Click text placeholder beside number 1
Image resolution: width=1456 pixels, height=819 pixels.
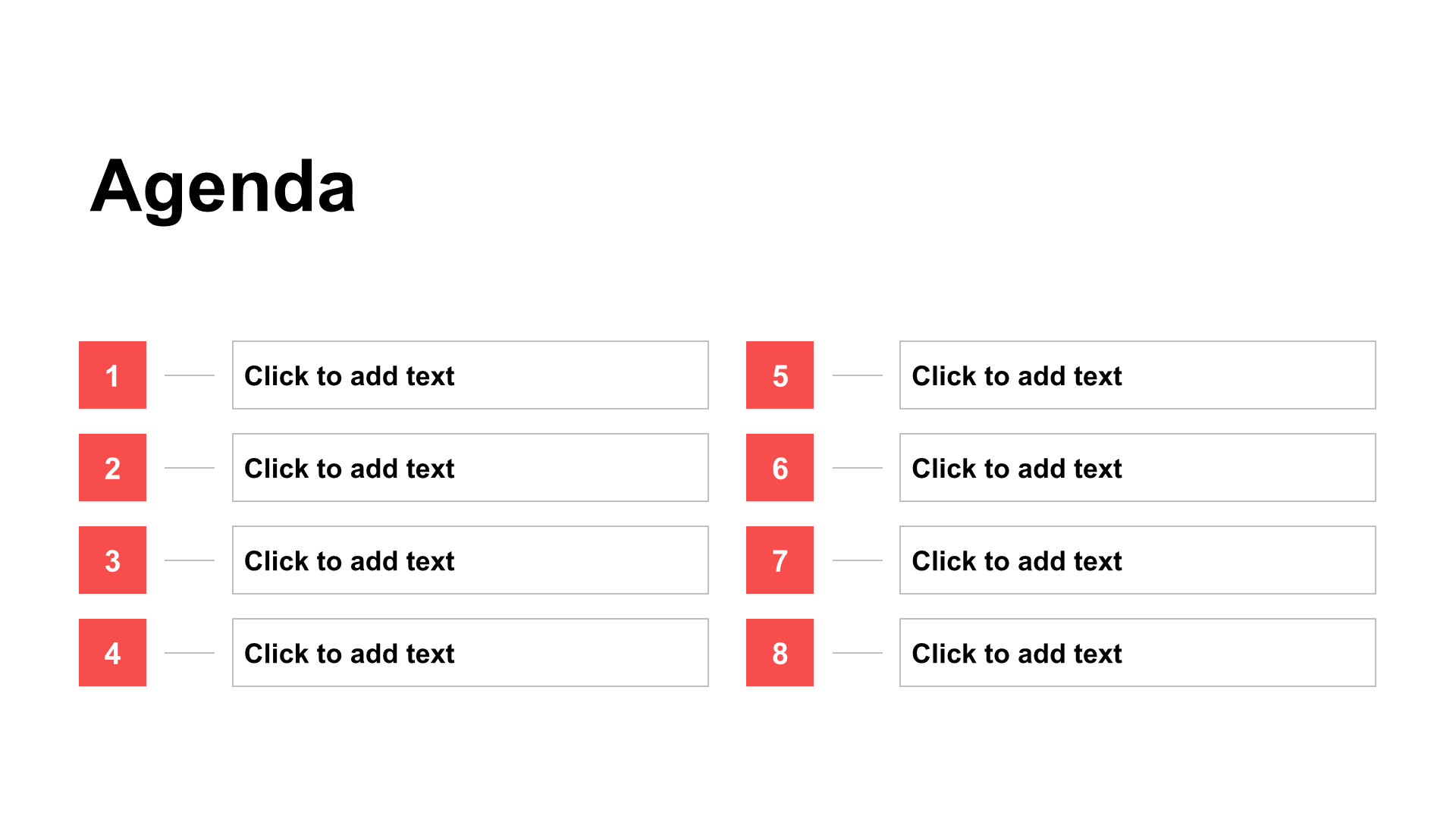point(470,375)
